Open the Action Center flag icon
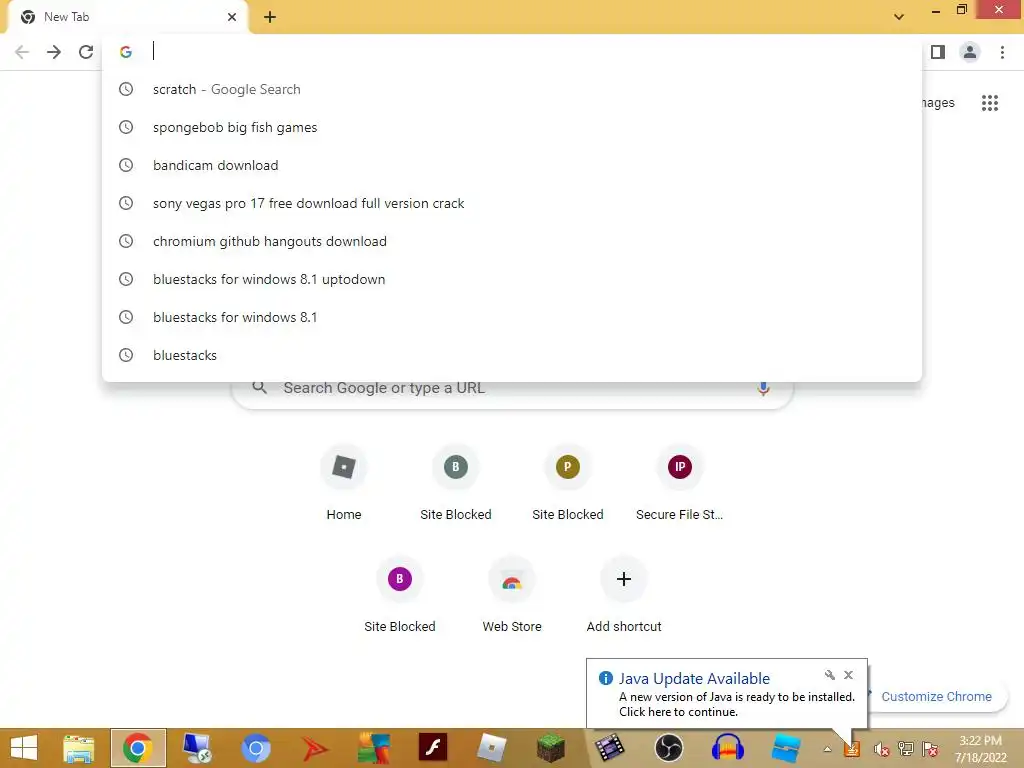This screenshot has height=768, width=1024. [x=930, y=749]
